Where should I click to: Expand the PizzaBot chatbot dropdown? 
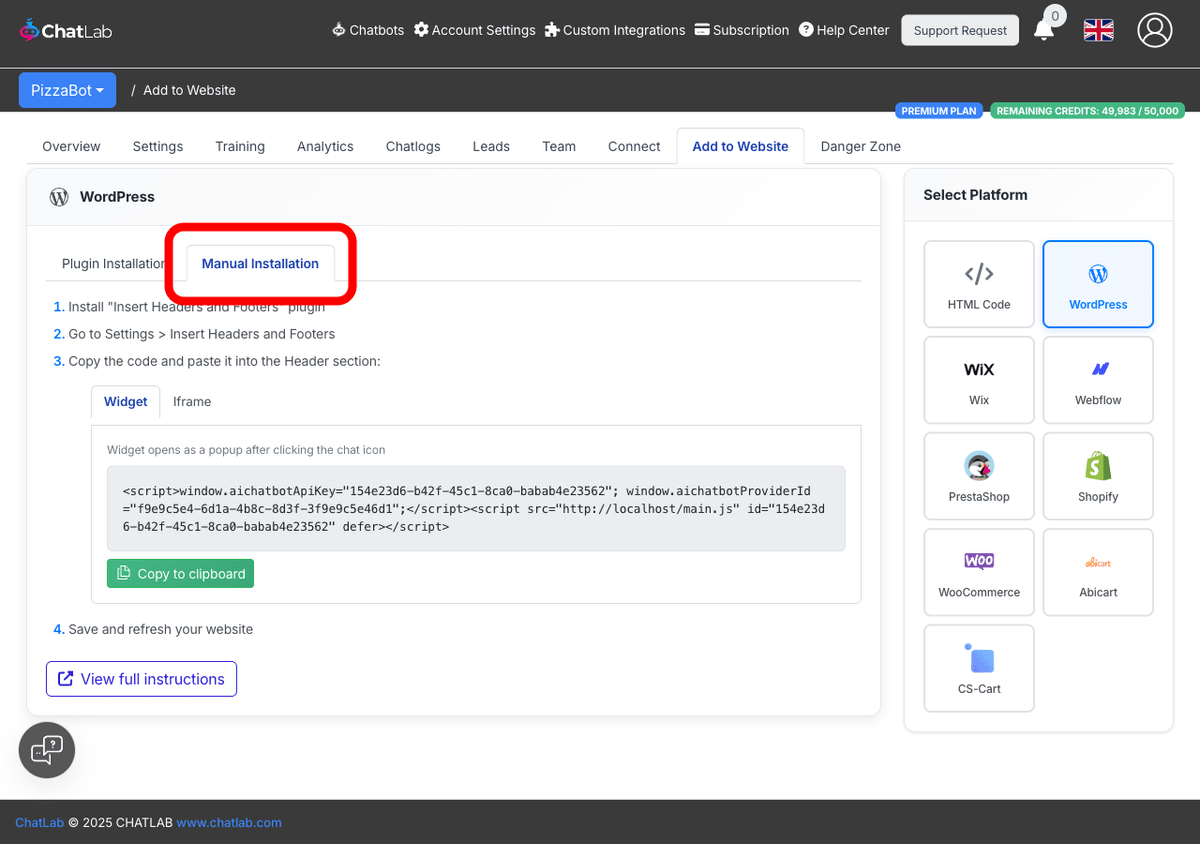[67, 90]
